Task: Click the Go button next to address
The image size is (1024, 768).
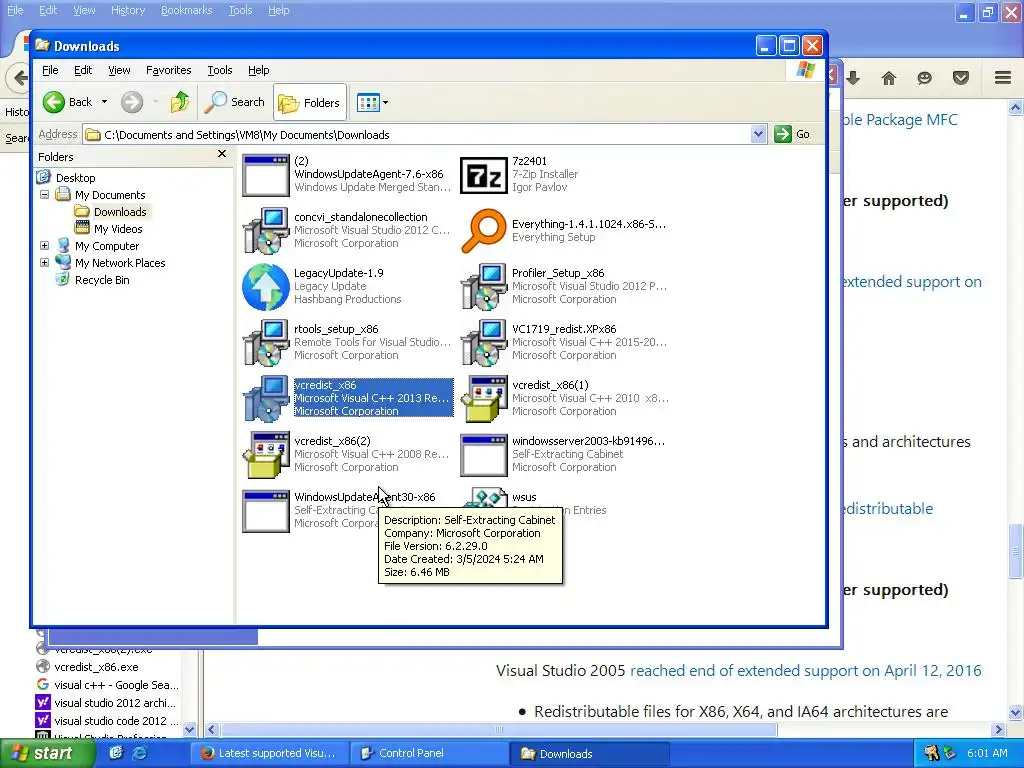Action: (x=793, y=134)
